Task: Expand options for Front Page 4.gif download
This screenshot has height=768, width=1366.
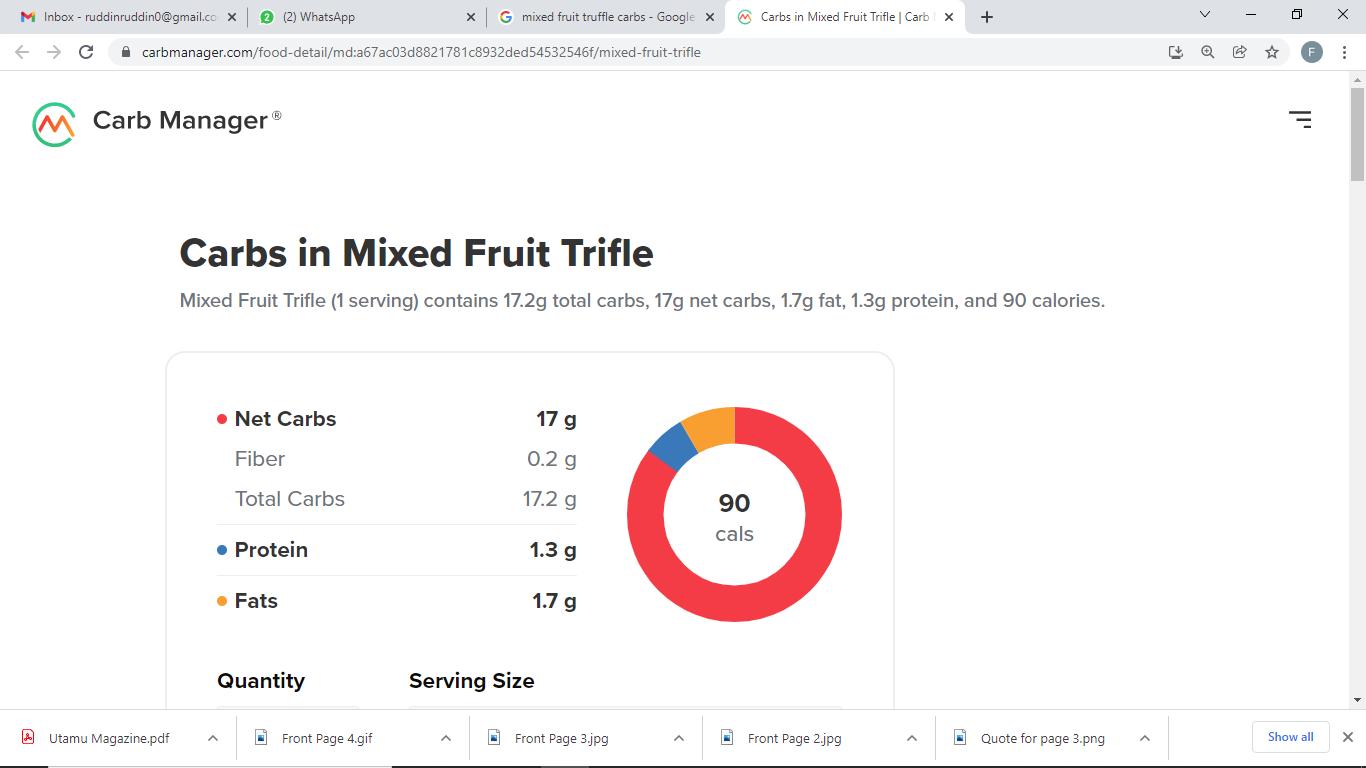Action: click(x=445, y=738)
